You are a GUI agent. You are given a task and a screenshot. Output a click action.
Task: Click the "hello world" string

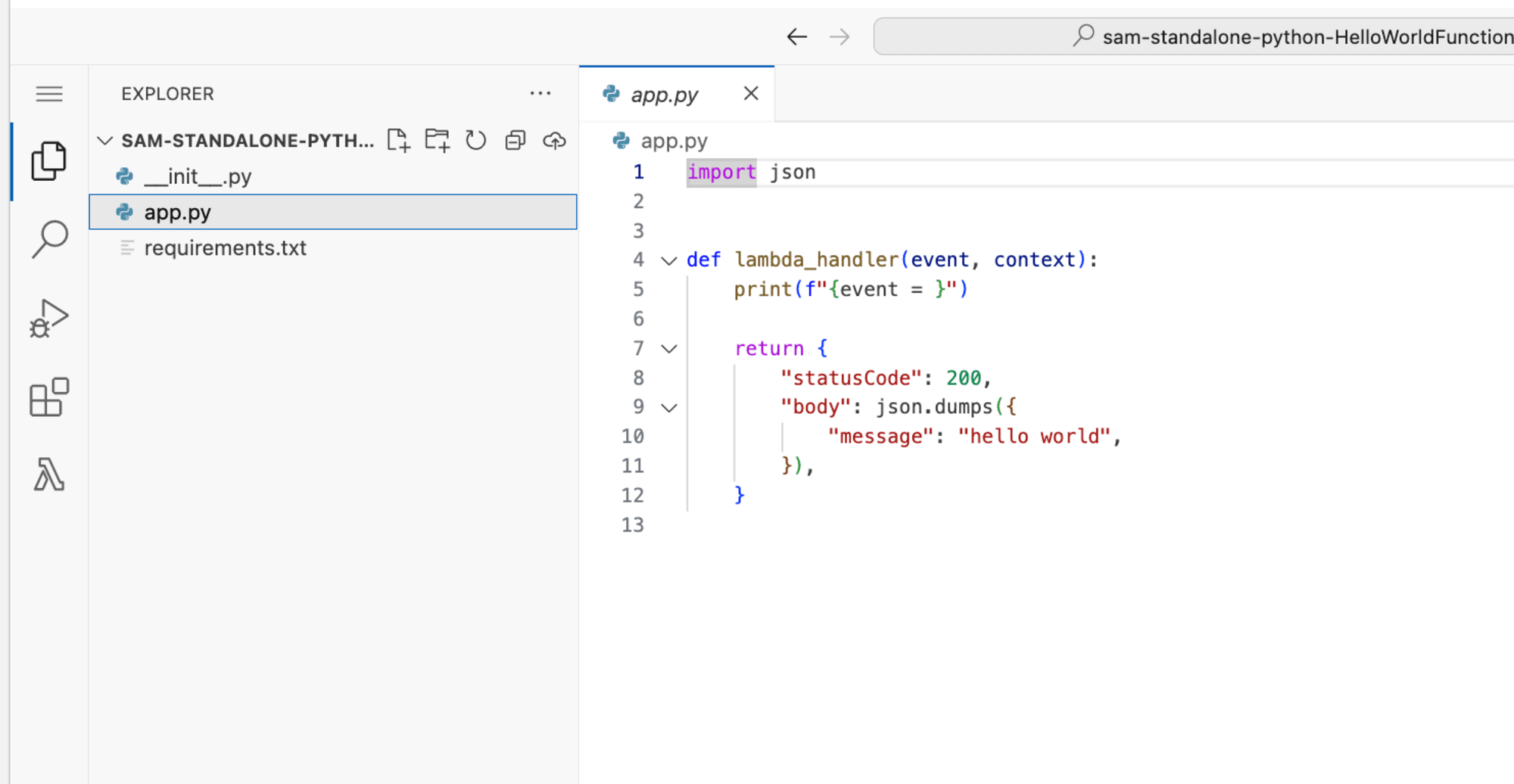pos(1034,437)
